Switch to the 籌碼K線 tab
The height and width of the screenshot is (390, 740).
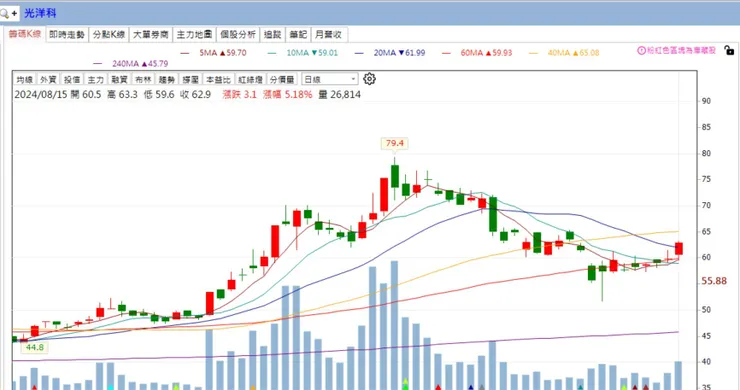(25, 34)
